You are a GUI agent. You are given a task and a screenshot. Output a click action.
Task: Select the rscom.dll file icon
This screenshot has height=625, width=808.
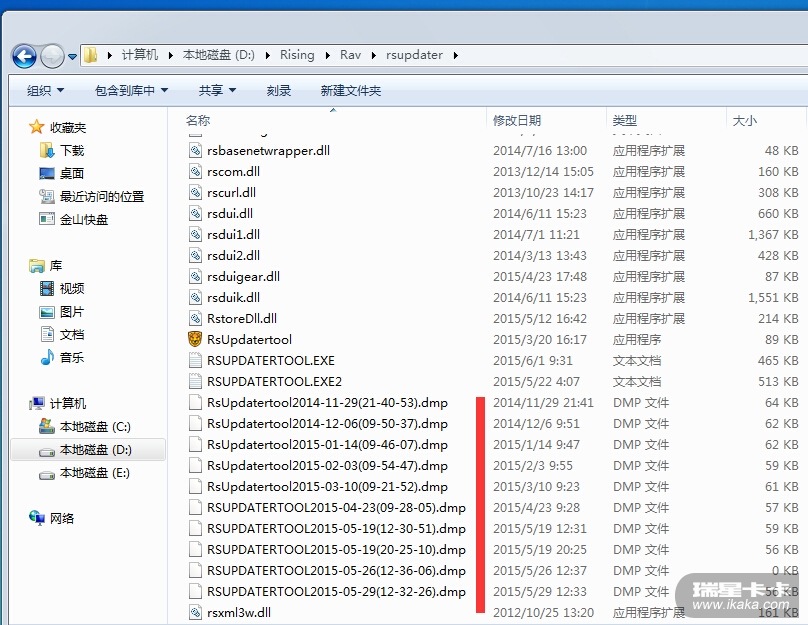coord(195,171)
